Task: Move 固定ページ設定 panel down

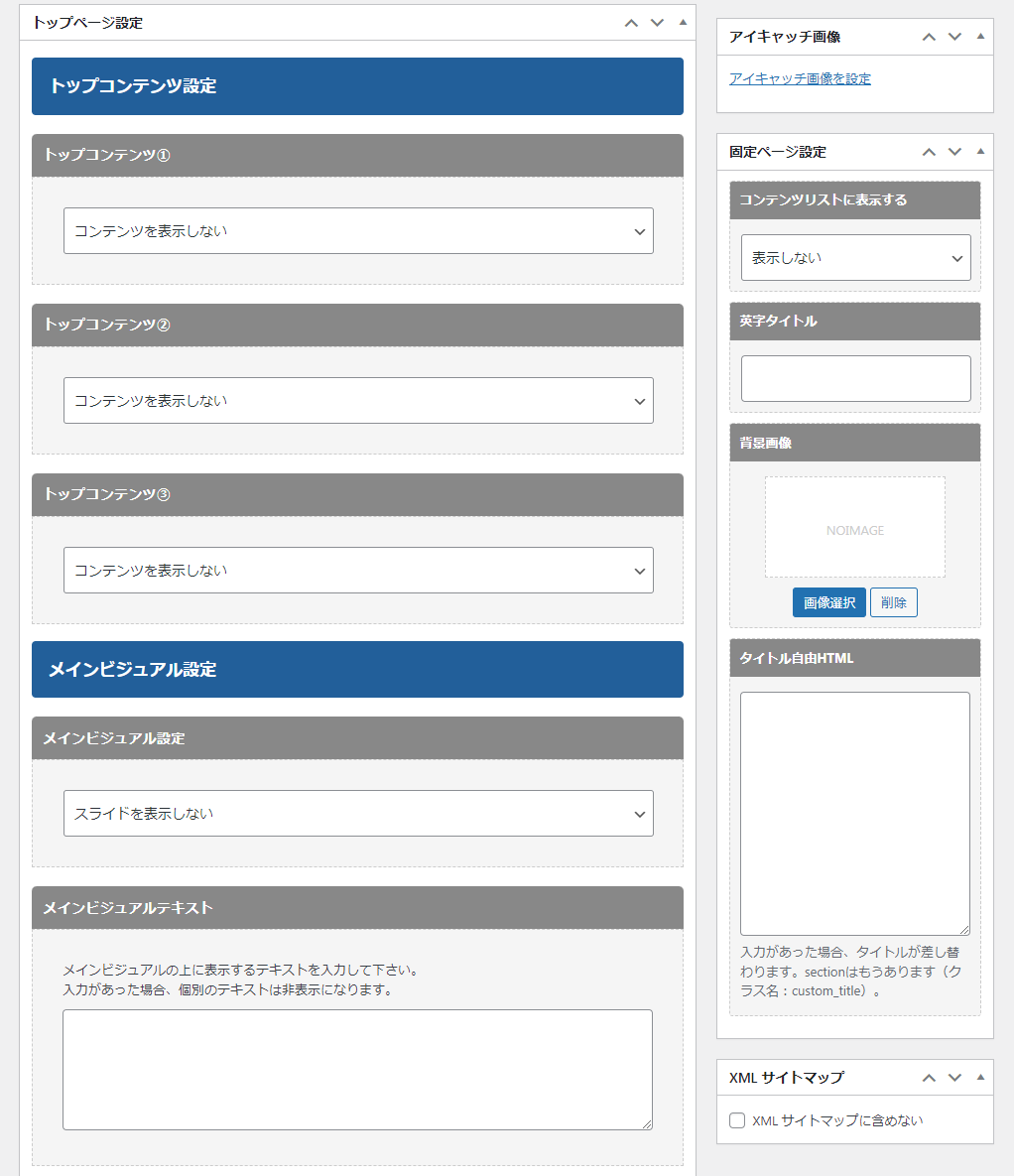Action: (x=954, y=152)
